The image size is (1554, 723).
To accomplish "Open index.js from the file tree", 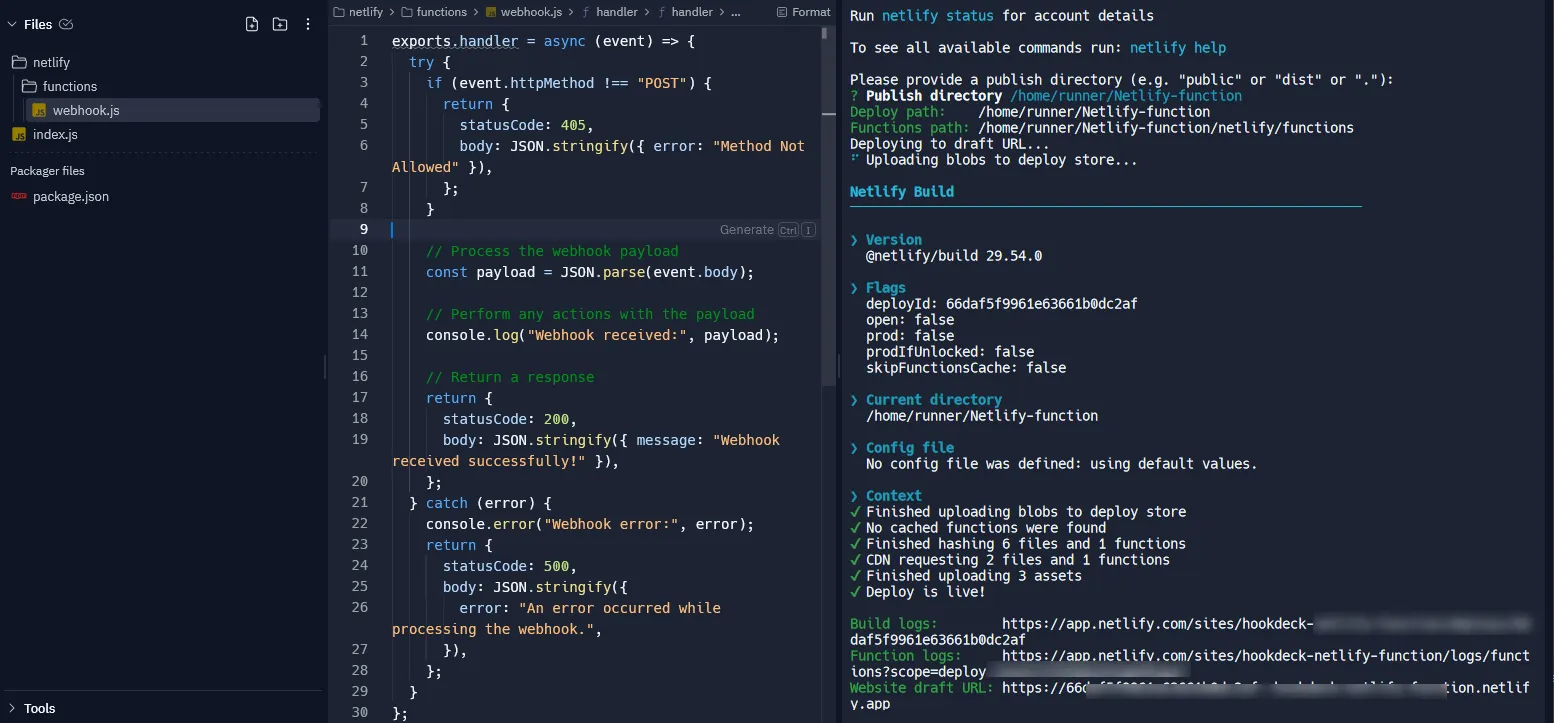I will 44,134.
